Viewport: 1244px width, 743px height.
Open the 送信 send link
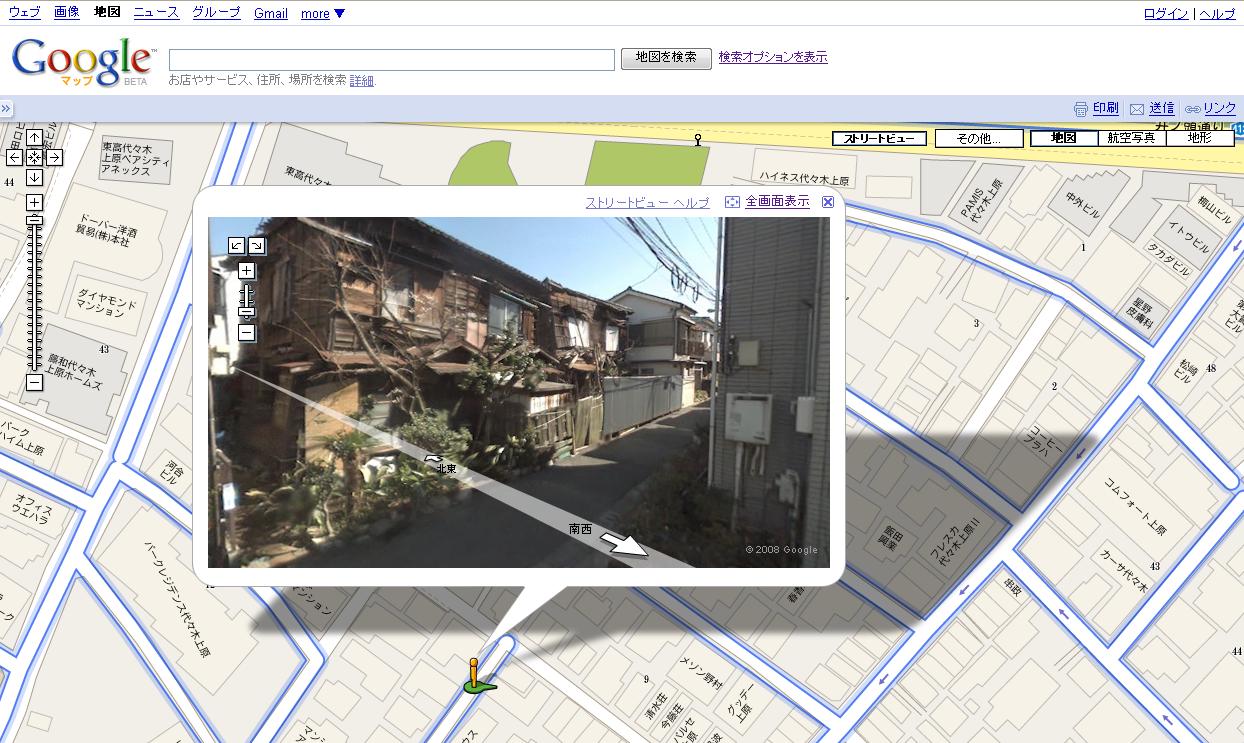(1162, 108)
